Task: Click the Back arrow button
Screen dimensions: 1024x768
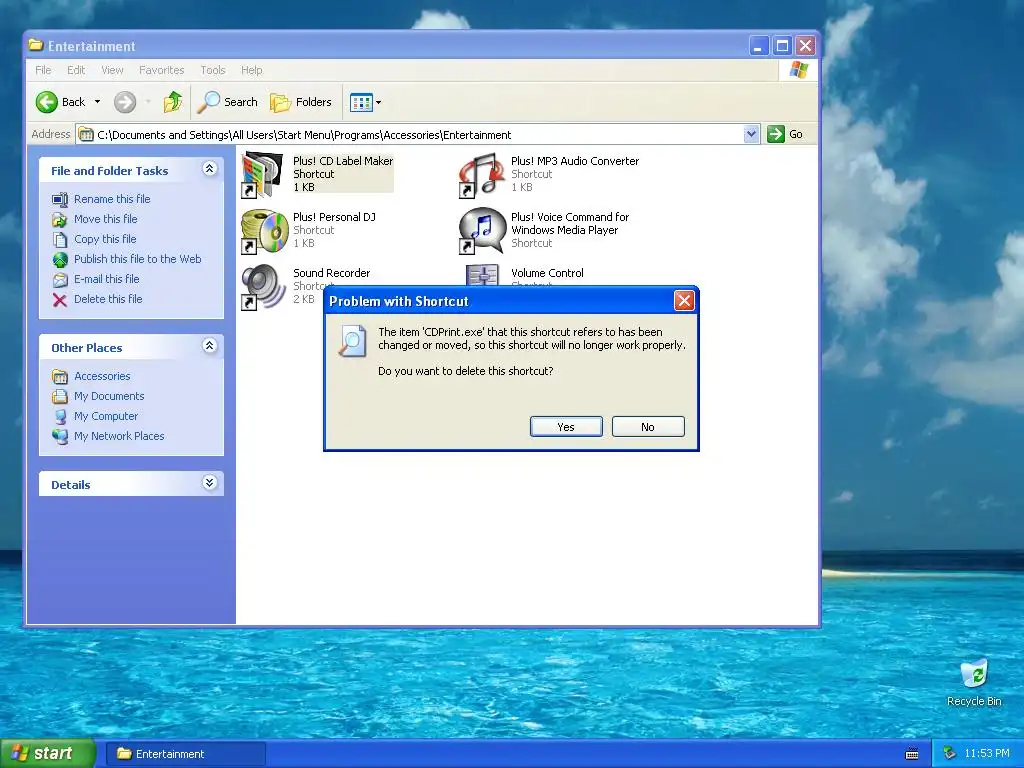Action: click(x=47, y=102)
